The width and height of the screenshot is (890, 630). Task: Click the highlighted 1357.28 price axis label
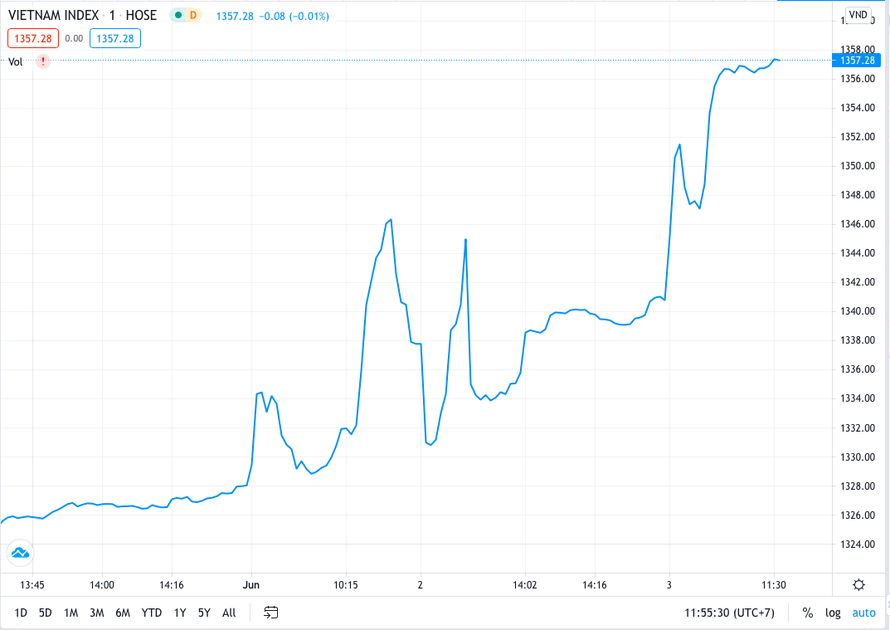(858, 61)
